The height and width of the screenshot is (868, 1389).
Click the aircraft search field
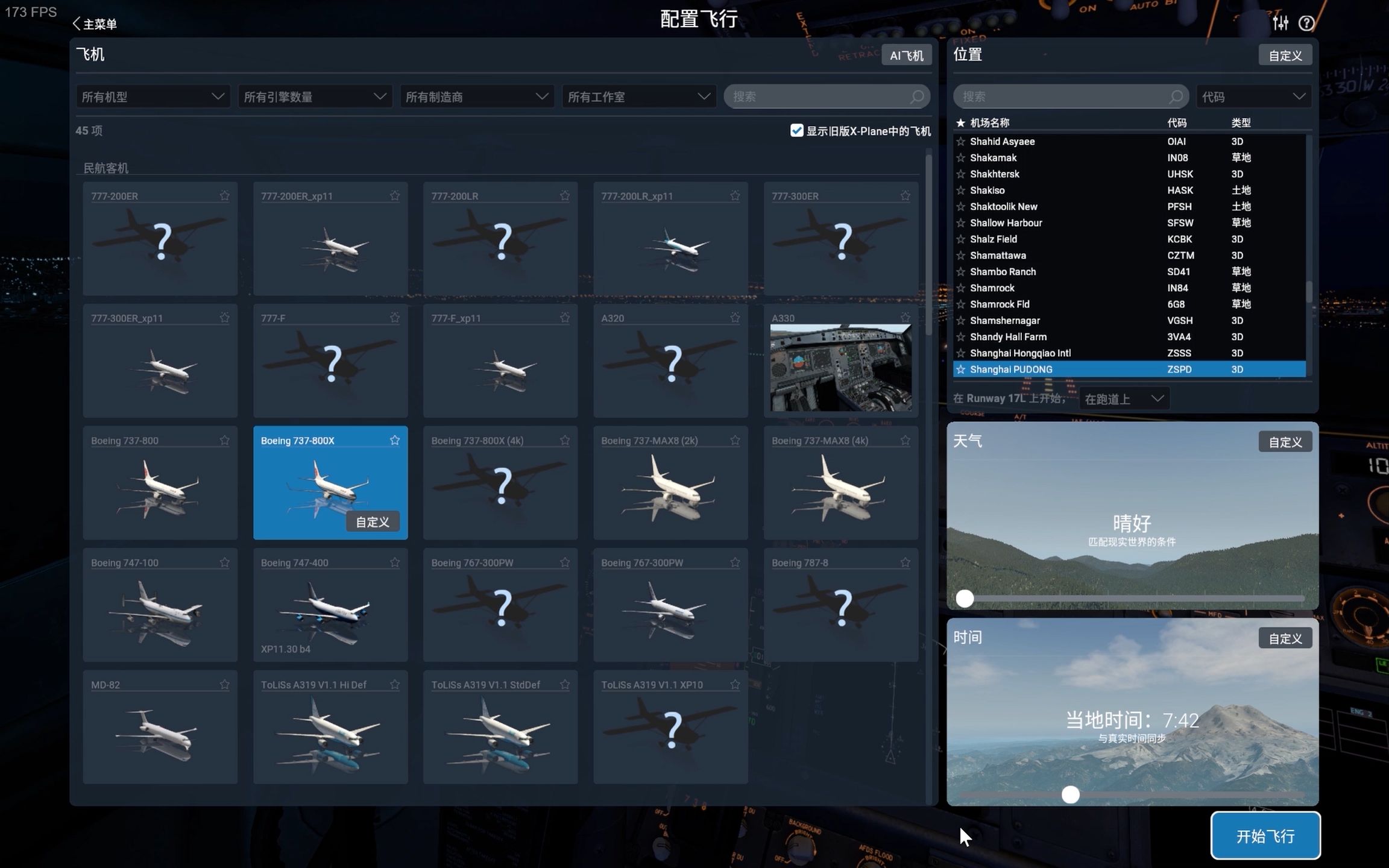[x=827, y=96]
